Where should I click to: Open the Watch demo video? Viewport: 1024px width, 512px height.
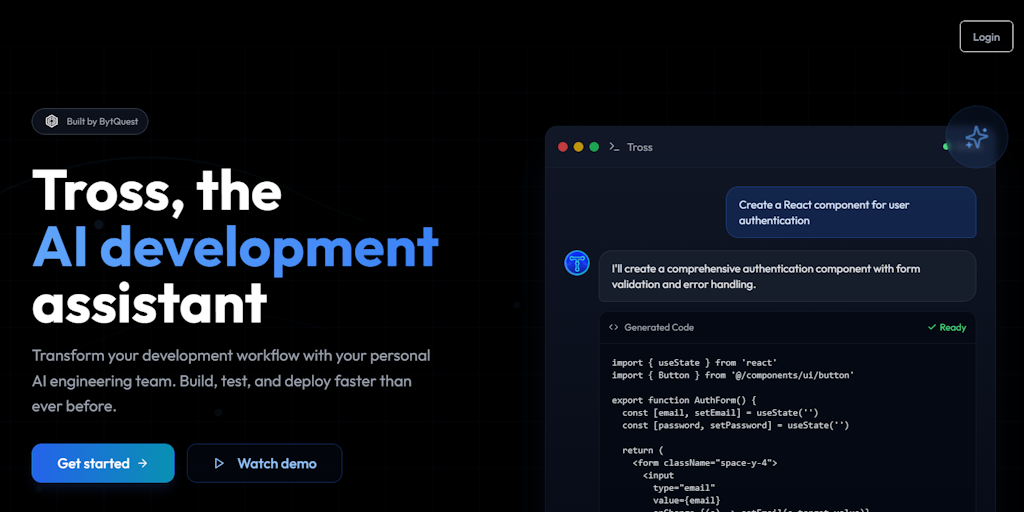click(264, 463)
